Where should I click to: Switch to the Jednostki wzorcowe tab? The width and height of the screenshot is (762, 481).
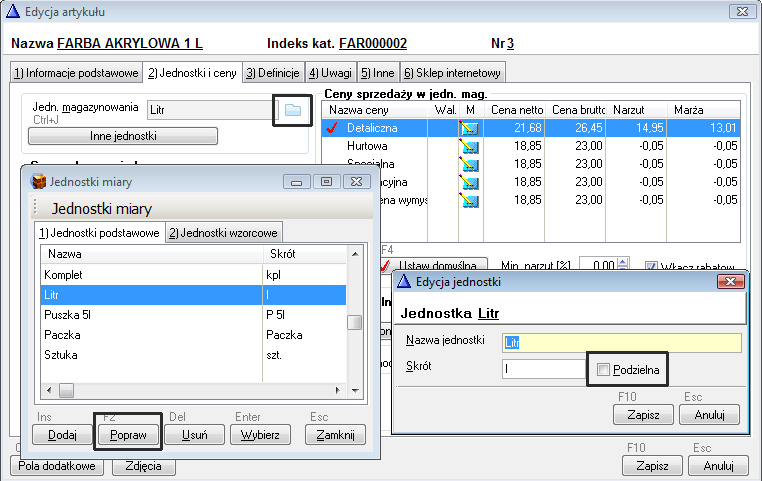[x=224, y=232]
